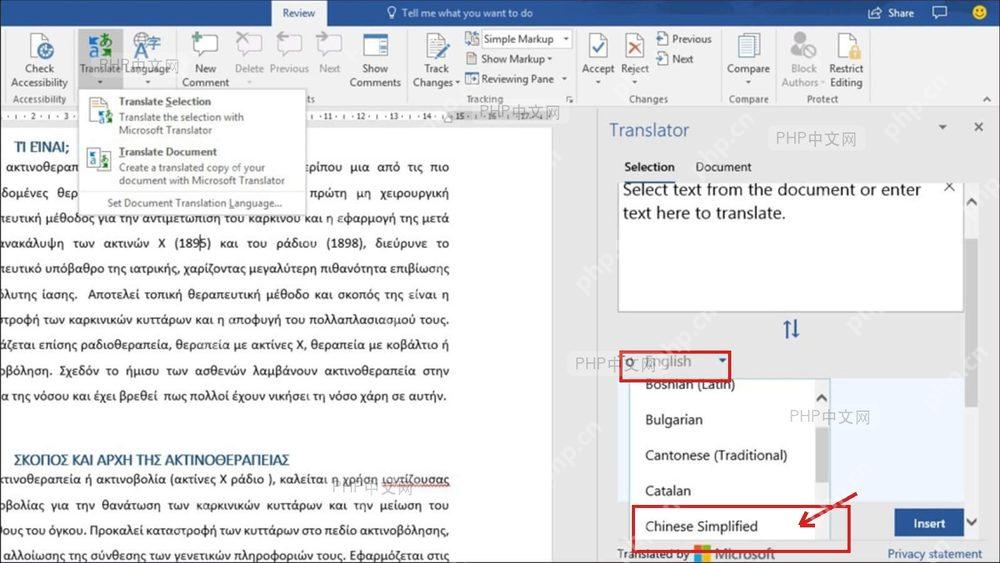Viewport: 1000px width, 563px height.
Task: Go to Next comment
Action: (330, 54)
